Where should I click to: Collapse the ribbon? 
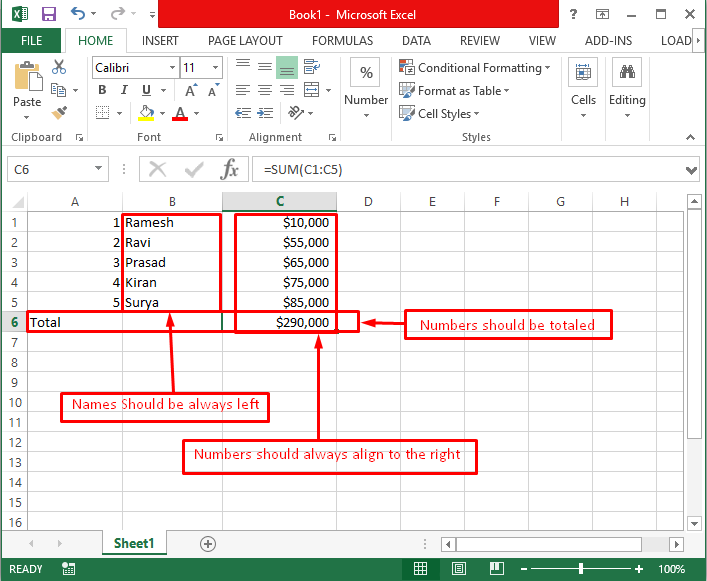tap(690, 137)
